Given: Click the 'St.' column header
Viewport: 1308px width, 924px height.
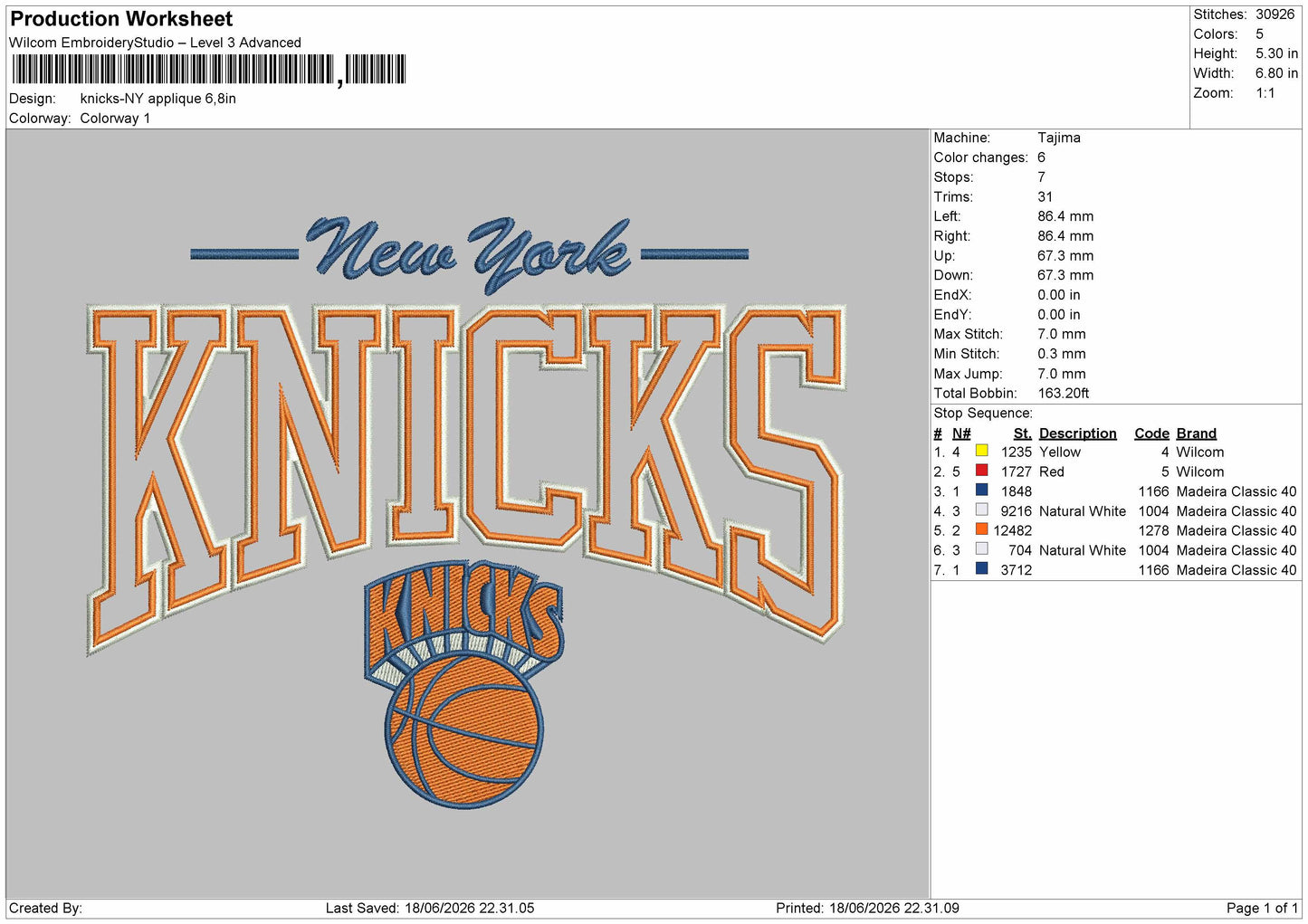Looking at the screenshot, I should click(1022, 433).
